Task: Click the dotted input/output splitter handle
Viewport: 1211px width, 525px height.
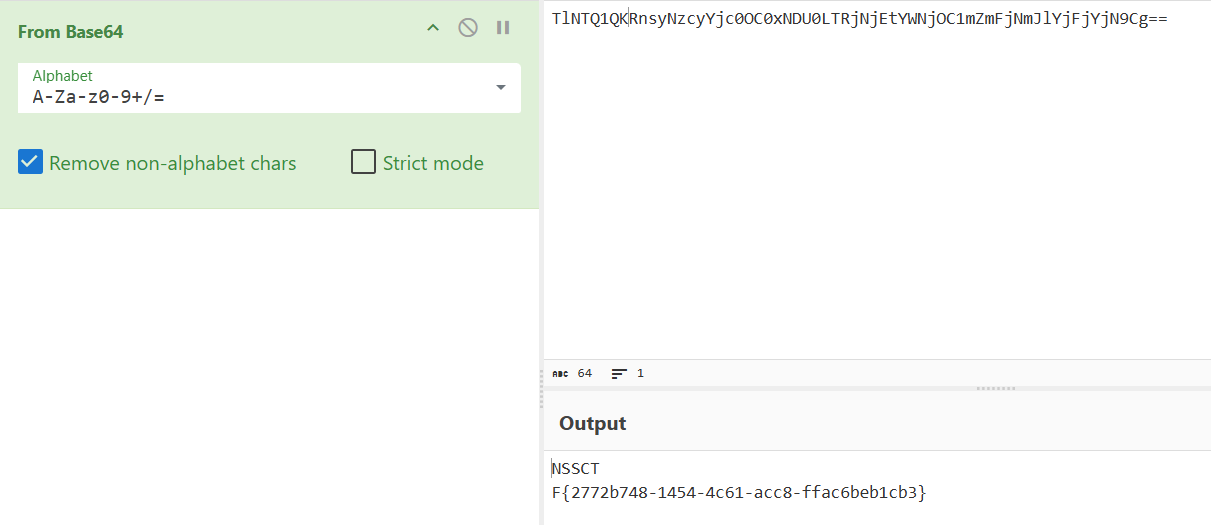Action: (996, 387)
